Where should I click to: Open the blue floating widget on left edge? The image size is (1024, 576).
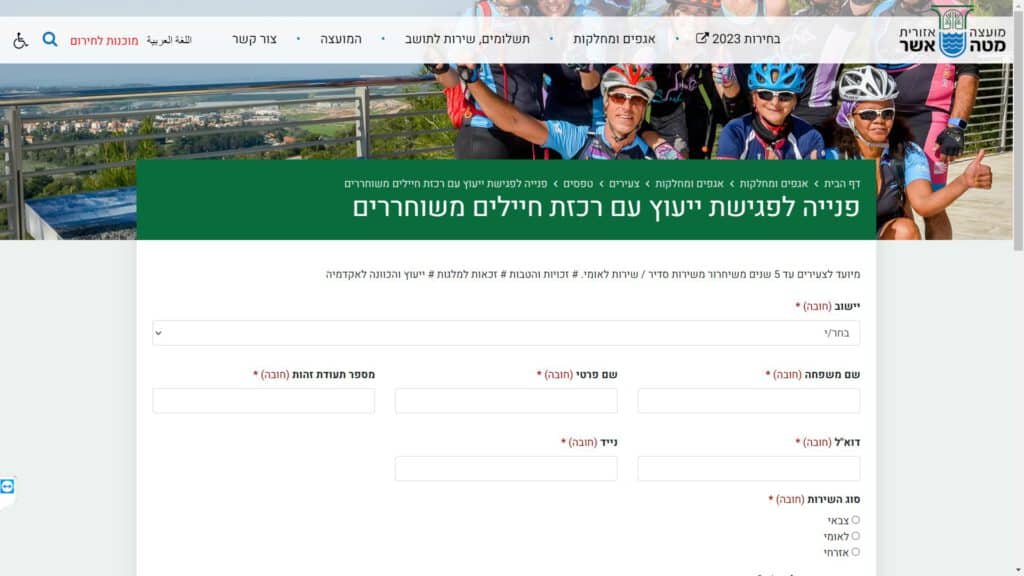coord(7,487)
